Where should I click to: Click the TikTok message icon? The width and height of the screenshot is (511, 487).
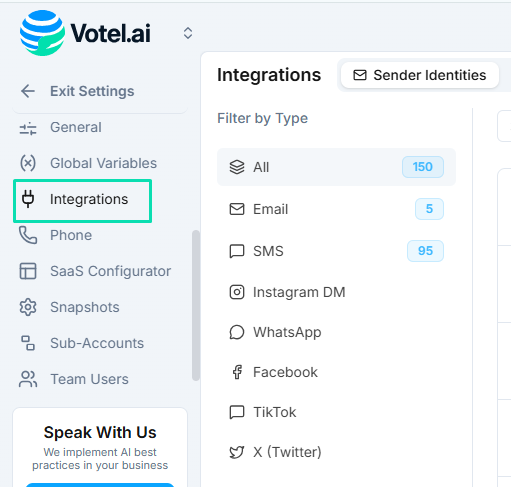coord(237,412)
